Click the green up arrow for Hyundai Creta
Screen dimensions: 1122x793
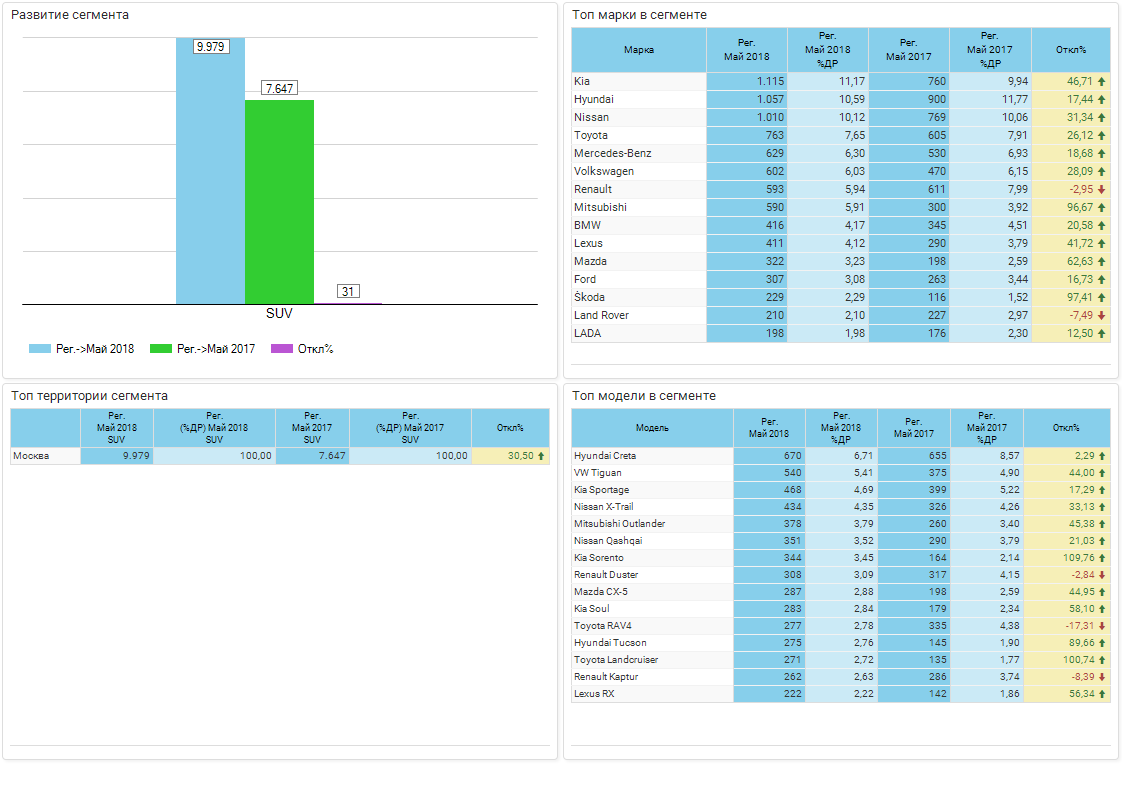coord(1101,456)
